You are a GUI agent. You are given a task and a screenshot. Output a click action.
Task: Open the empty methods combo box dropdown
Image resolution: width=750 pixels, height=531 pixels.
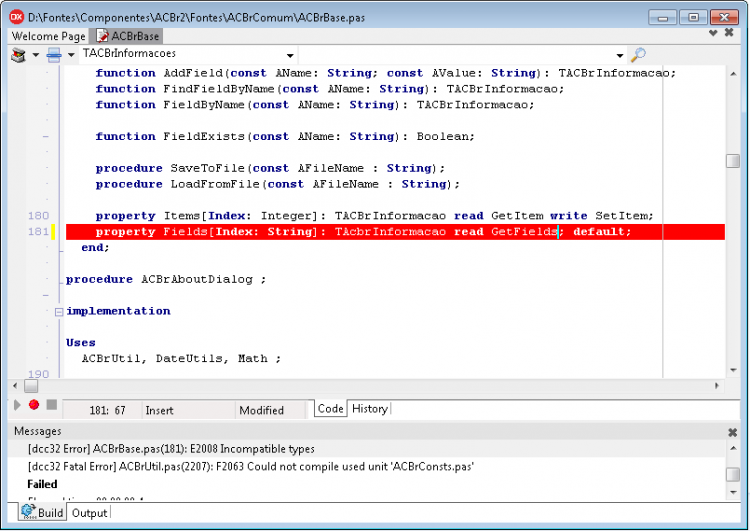point(620,55)
